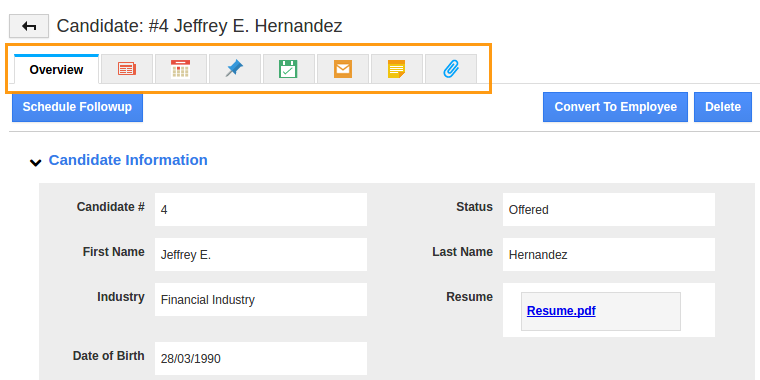Click the Last Name field Hernandez
Screen dimensions: 760x380
[608, 254]
